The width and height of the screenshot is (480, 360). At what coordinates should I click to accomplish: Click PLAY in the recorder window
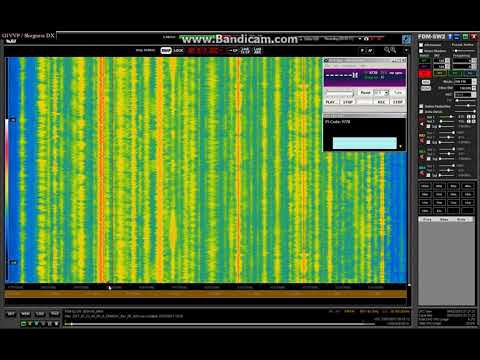click(x=331, y=102)
